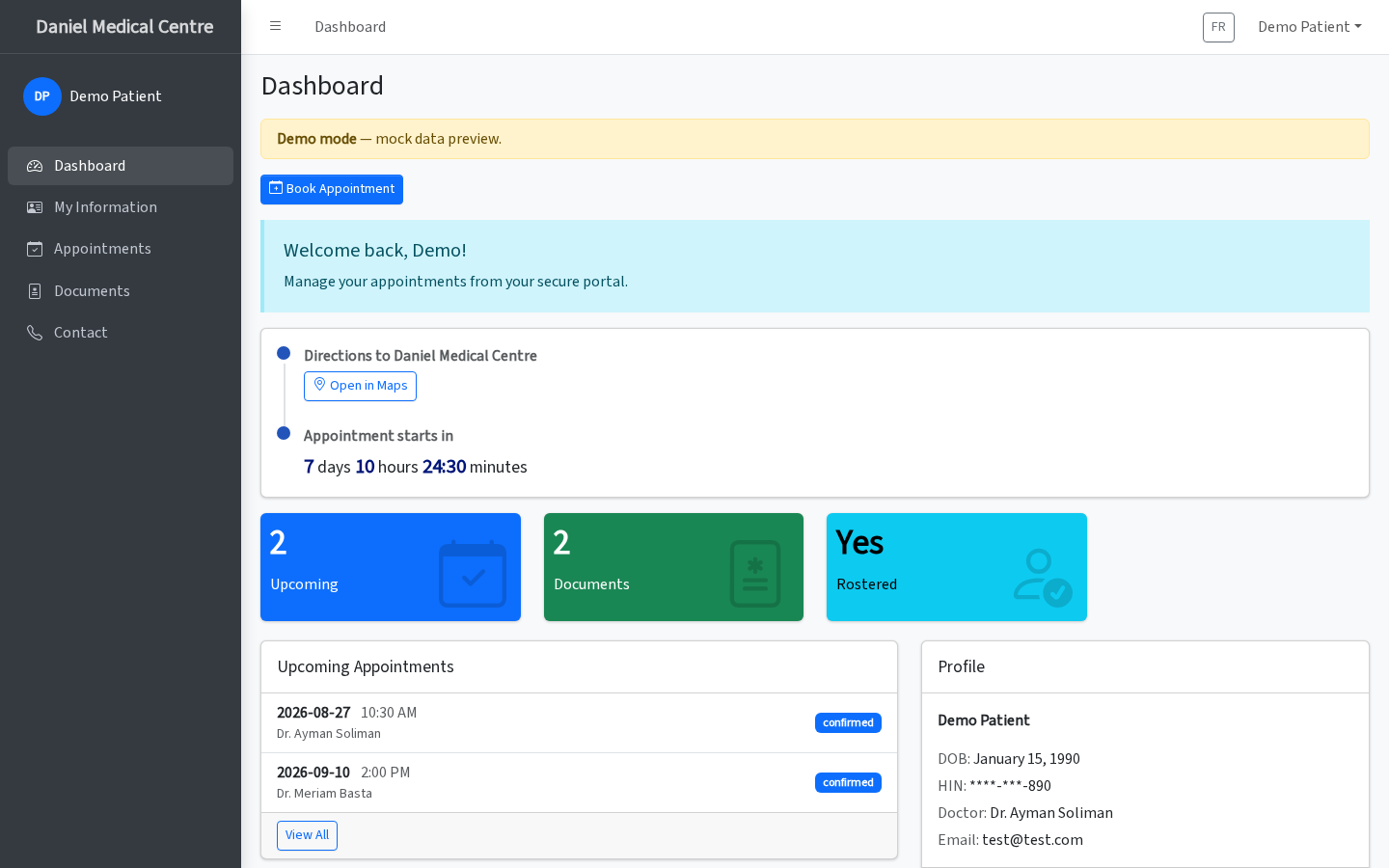Click the calendar-check icon on Upcoming card
This screenshot has width=1389, height=868.
coord(473,574)
